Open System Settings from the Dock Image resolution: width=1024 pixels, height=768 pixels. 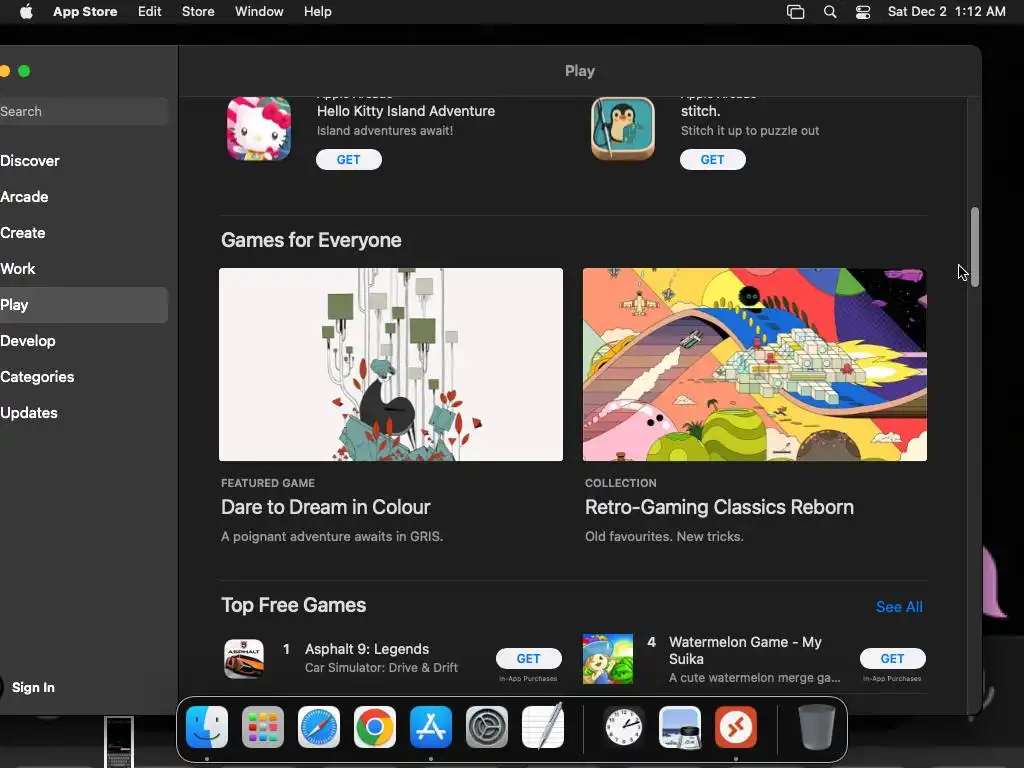[487, 727]
